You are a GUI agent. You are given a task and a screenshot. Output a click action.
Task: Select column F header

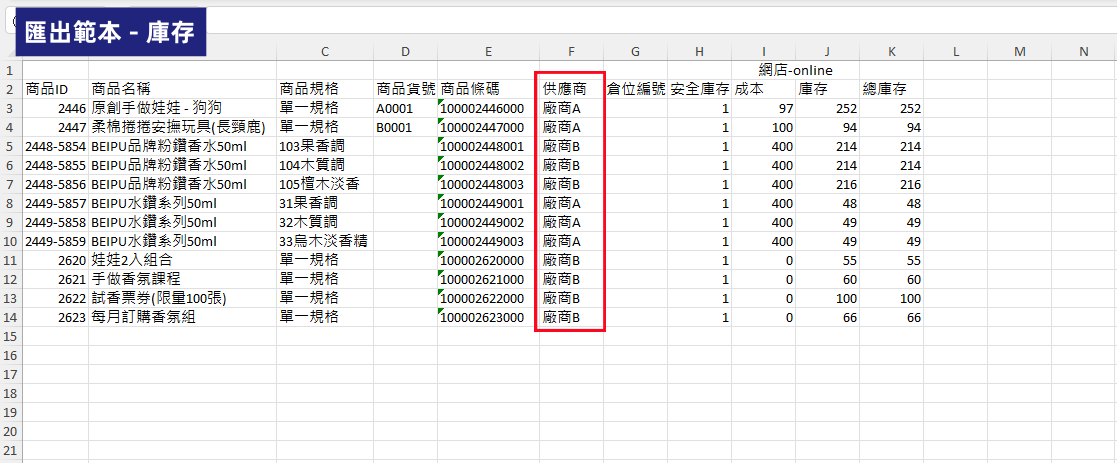tap(571, 51)
